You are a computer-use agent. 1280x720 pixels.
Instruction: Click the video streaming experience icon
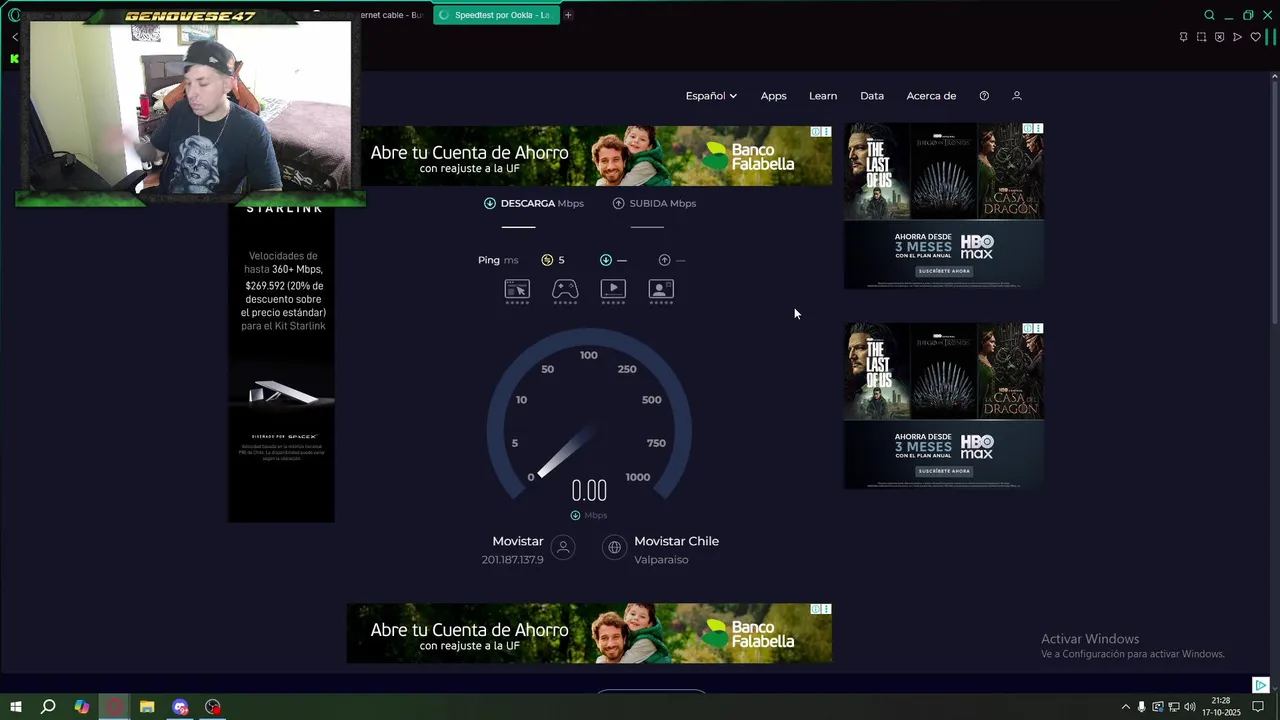point(613,289)
